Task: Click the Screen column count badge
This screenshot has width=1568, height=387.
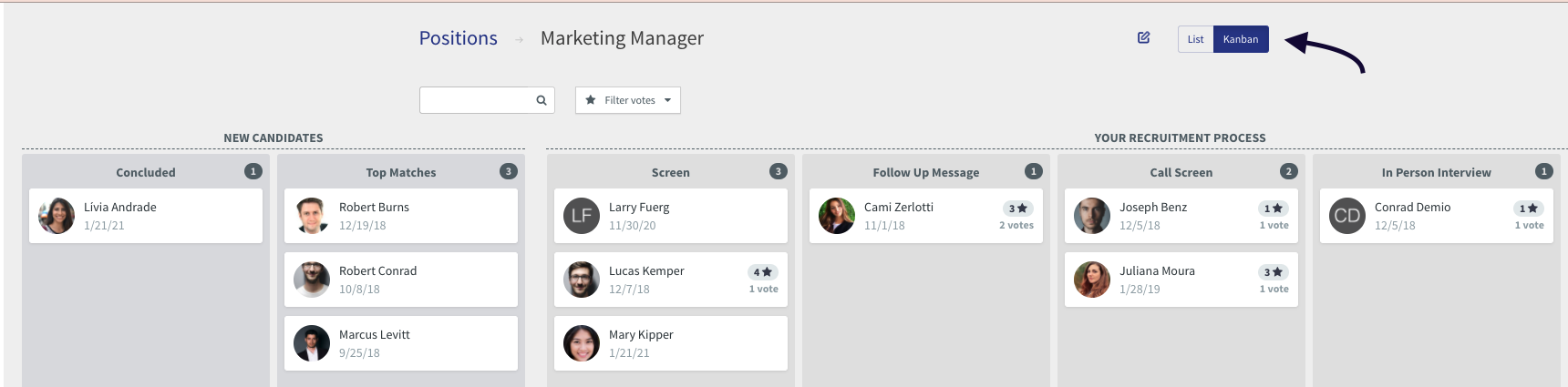Action: coord(778,171)
